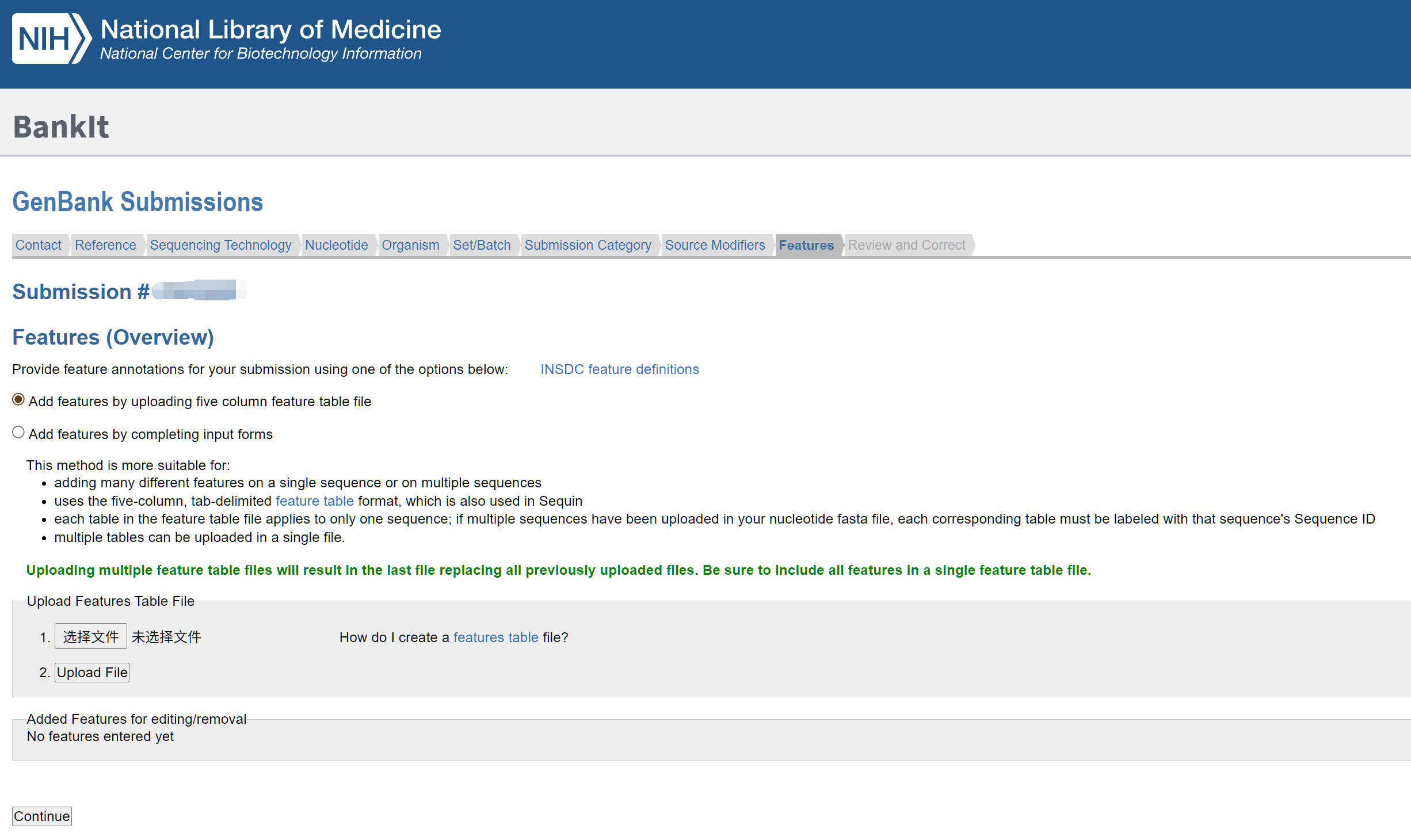Click the Continue button
The width and height of the screenshot is (1411, 840).
[42, 816]
